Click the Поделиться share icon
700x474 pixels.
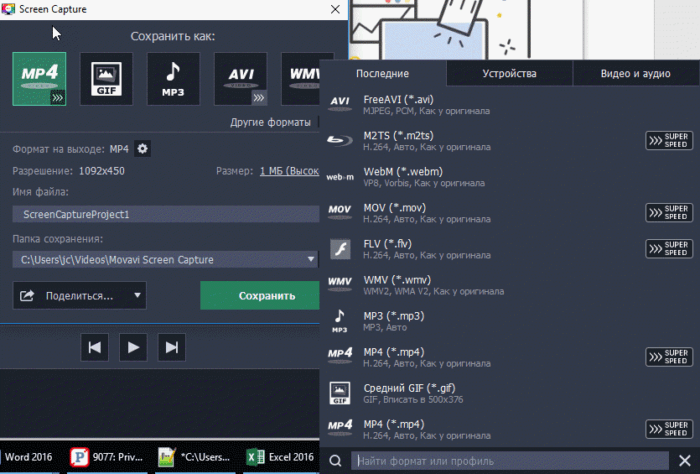(x=27, y=295)
